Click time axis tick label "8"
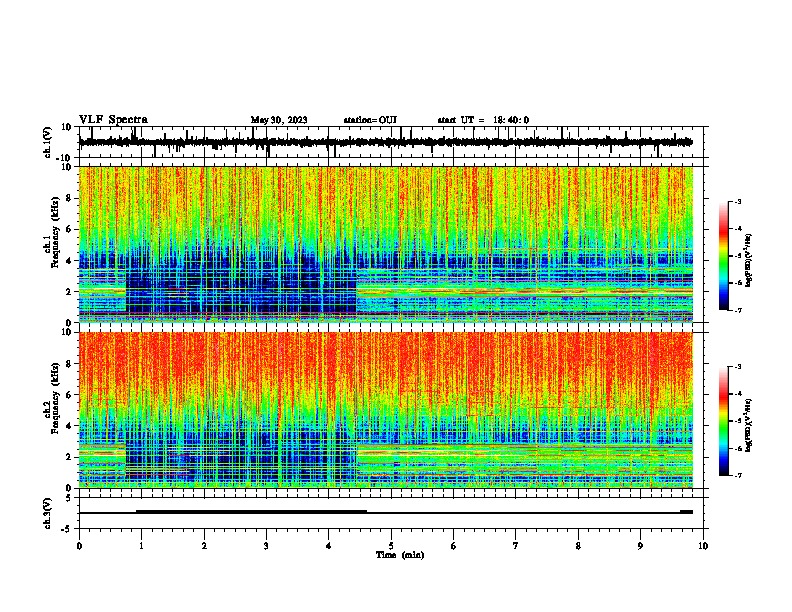 click(578, 546)
